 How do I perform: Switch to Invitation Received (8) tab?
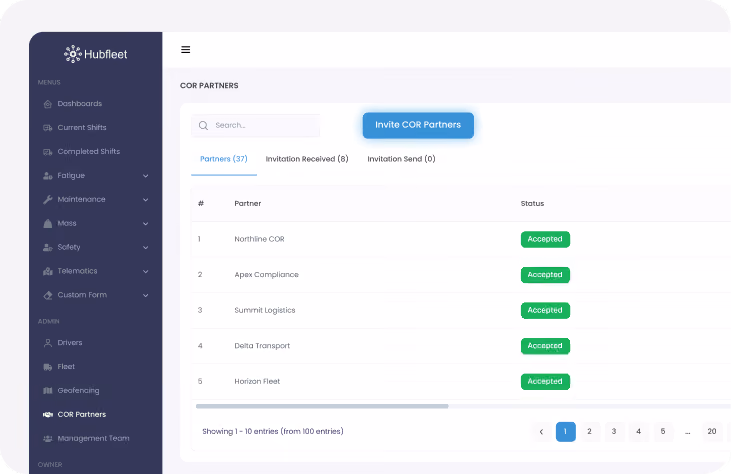(307, 159)
